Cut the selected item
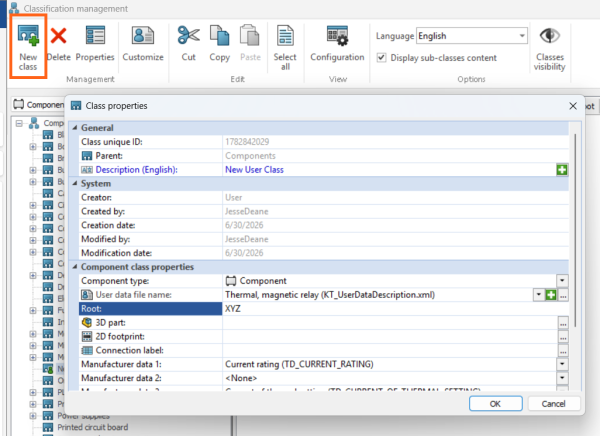 189,44
